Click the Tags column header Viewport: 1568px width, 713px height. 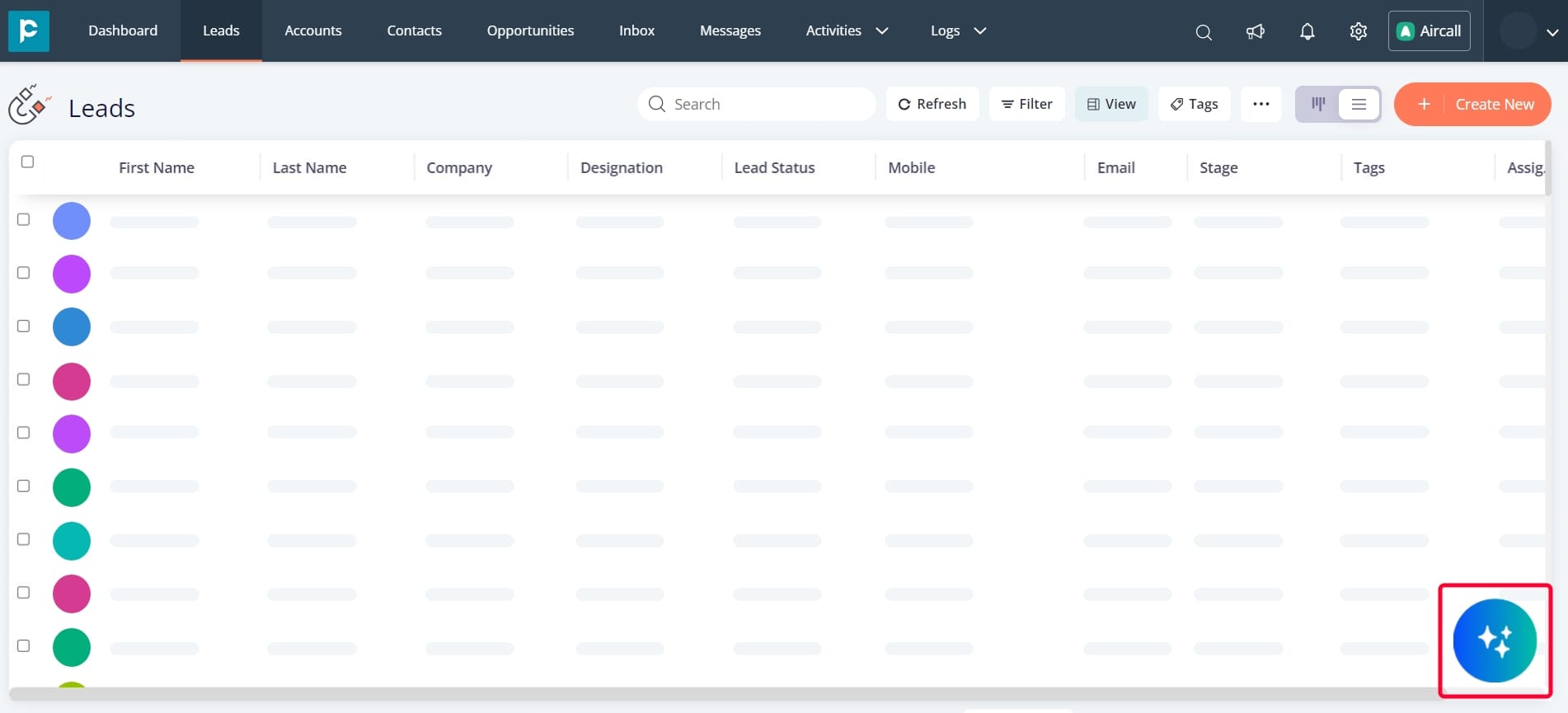(x=1369, y=167)
